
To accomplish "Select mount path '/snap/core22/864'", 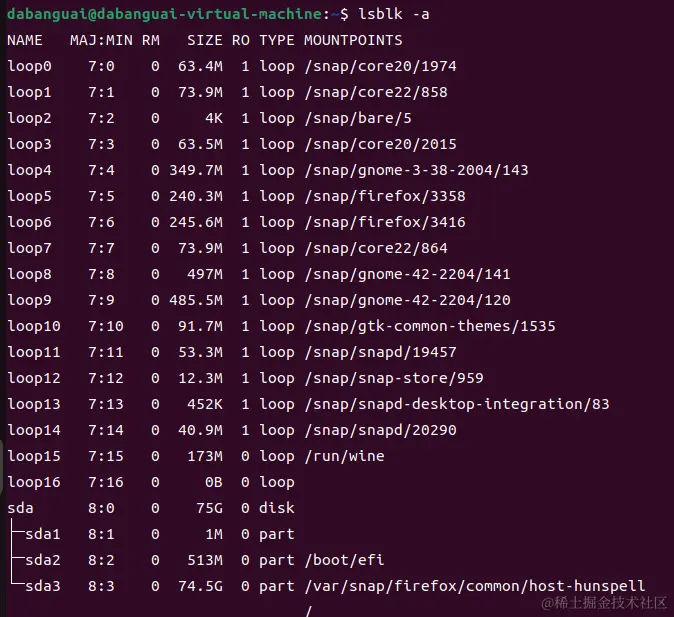I will point(376,249).
